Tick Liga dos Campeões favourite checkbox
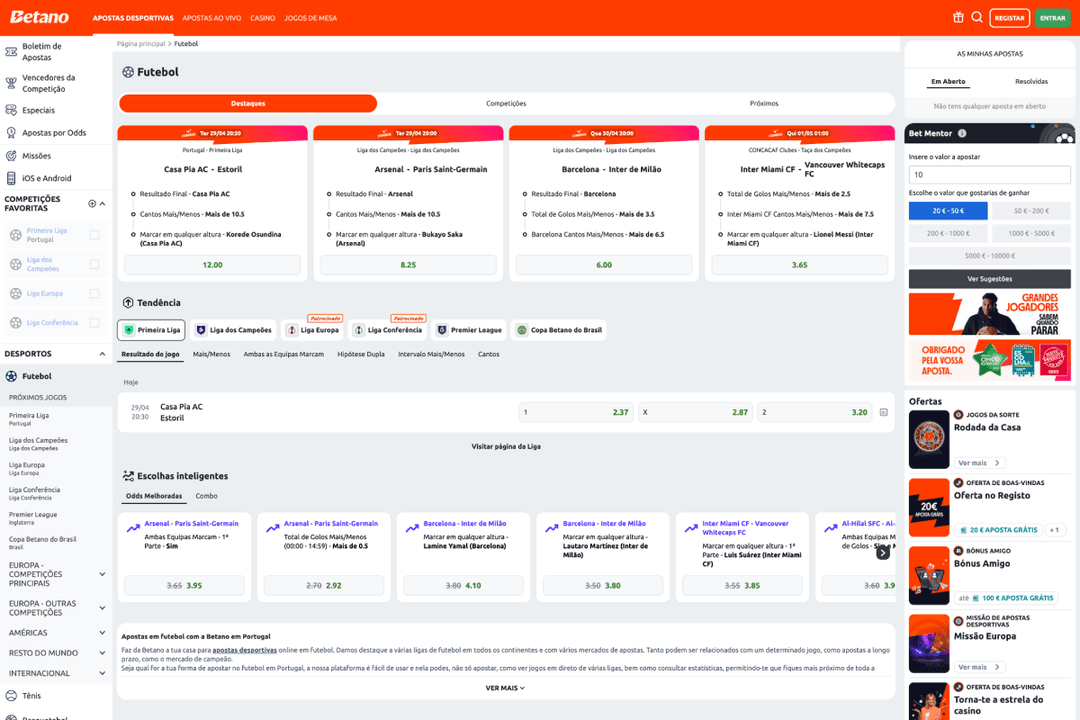This screenshot has width=1080, height=720. [94, 265]
